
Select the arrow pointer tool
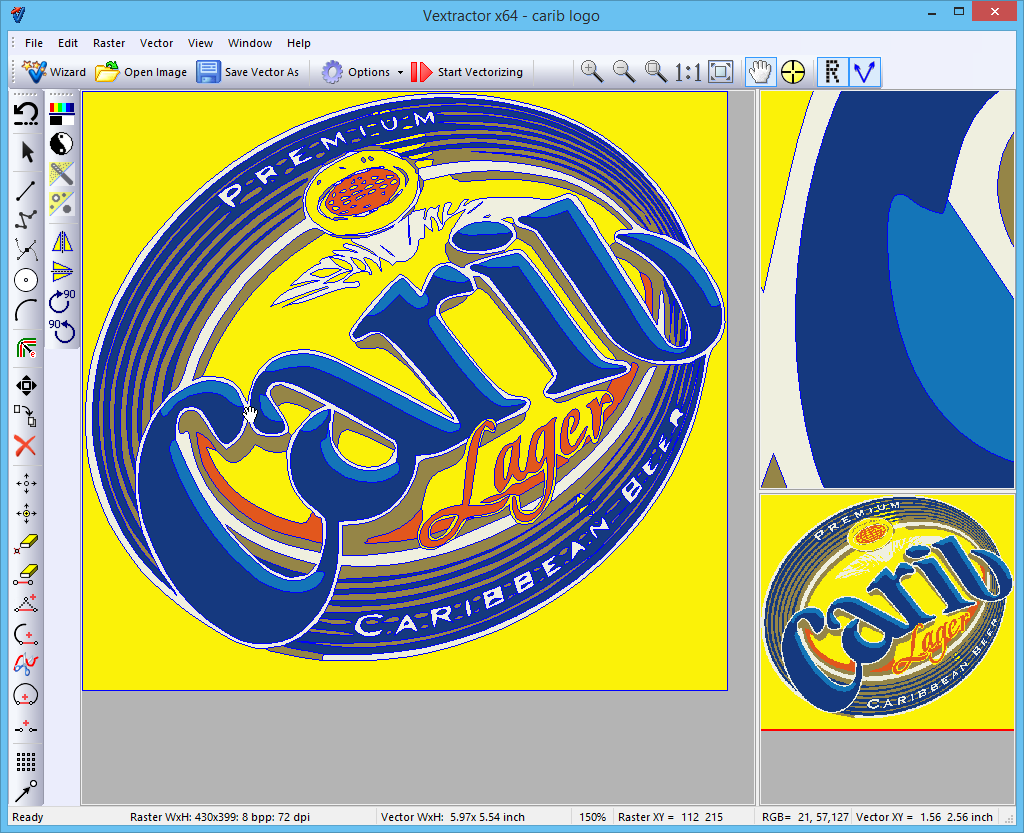coord(26,152)
